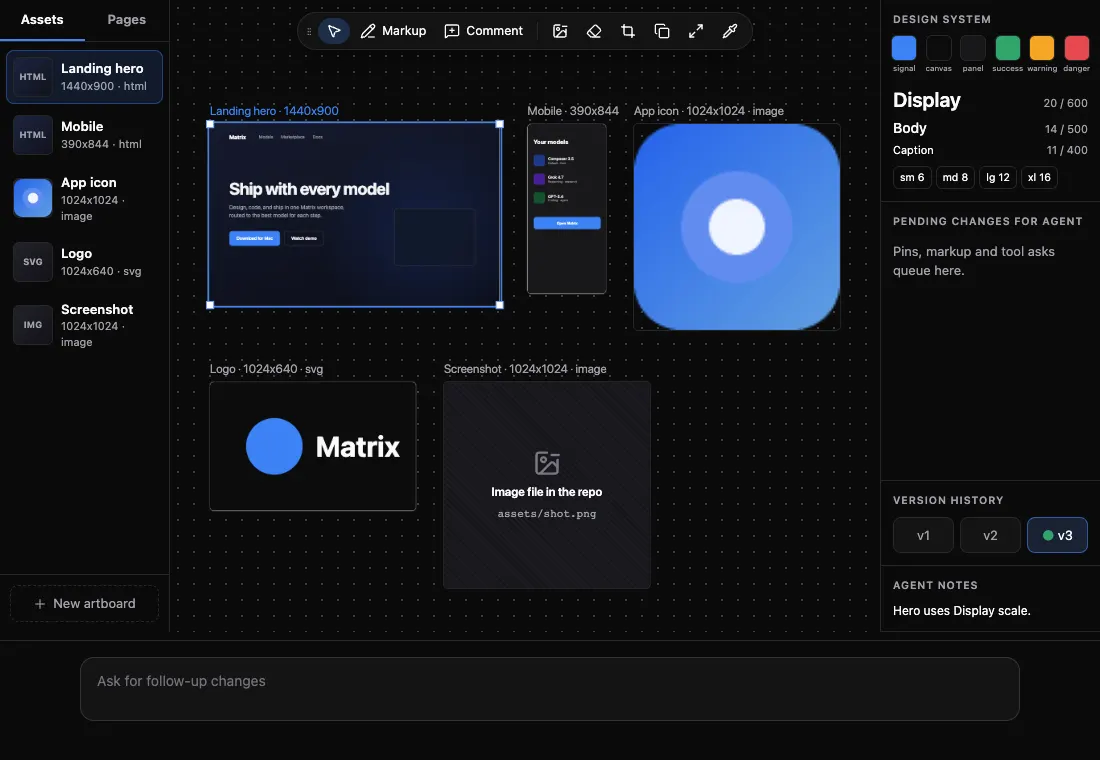The height and width of the screenshot is (760, 1100).
Task: Switch to version v1
Action: [923, 535]
